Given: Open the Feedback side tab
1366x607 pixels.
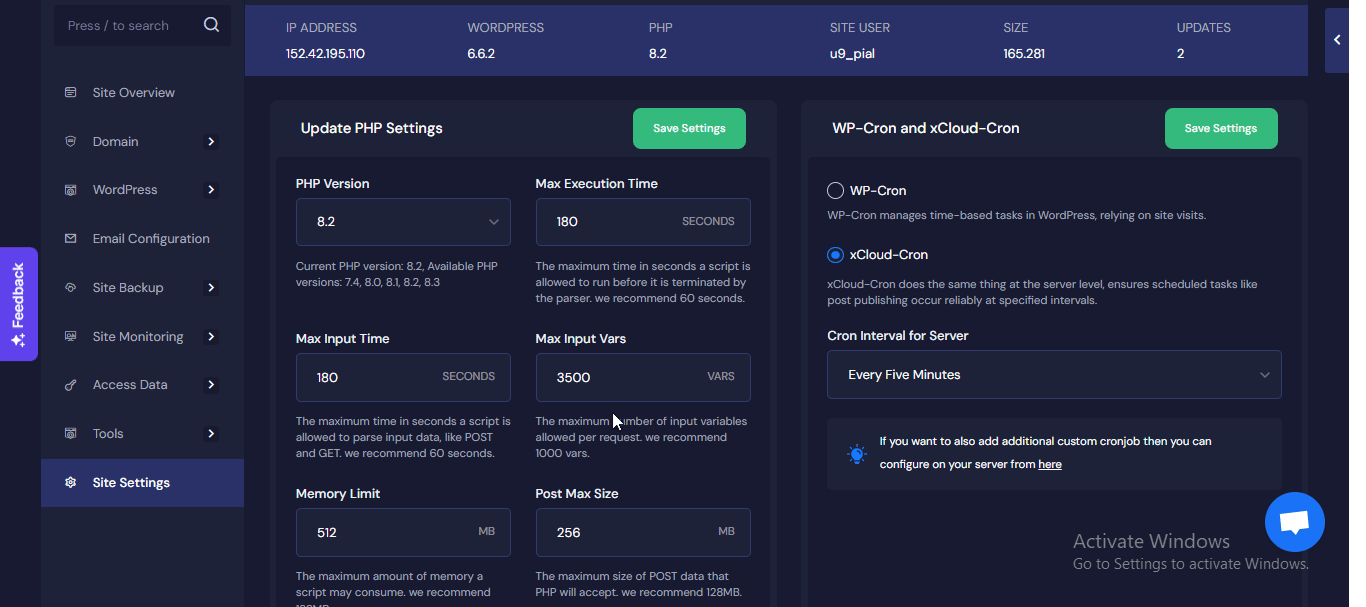Looking at the screenshot, I should (x=19, y=304).
